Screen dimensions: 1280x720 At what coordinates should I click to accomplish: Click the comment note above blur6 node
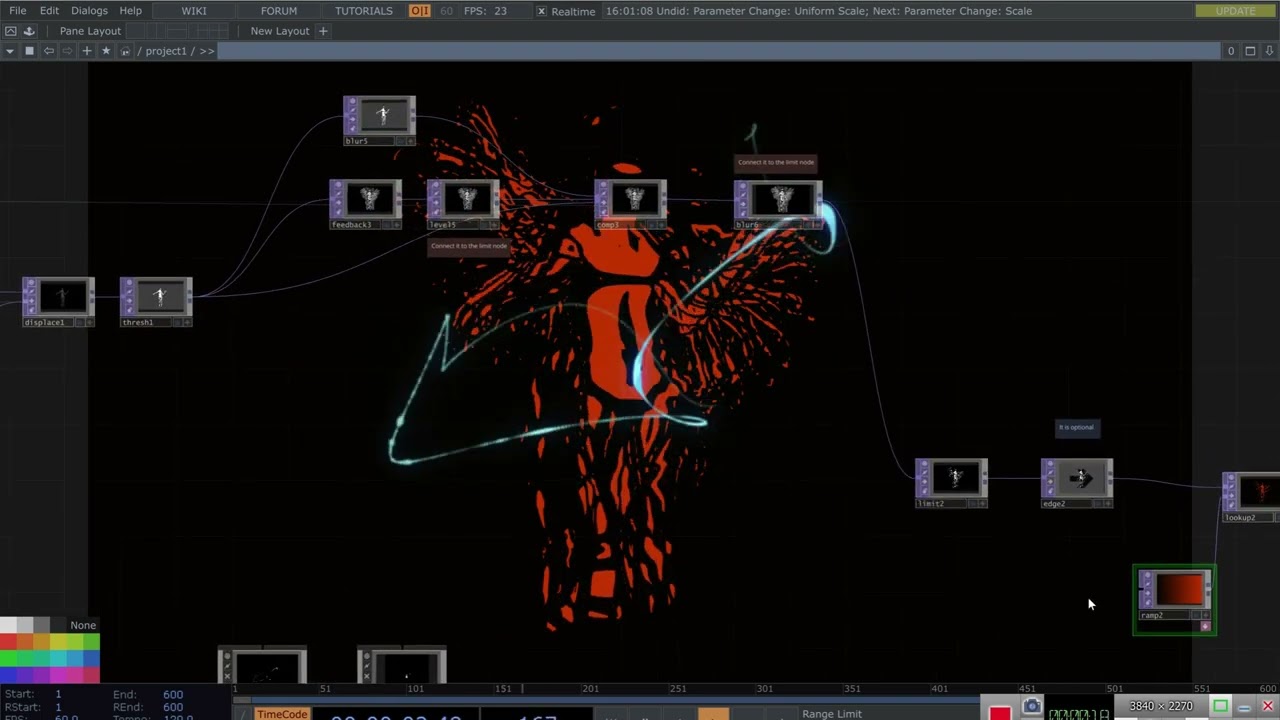(776, 162)
